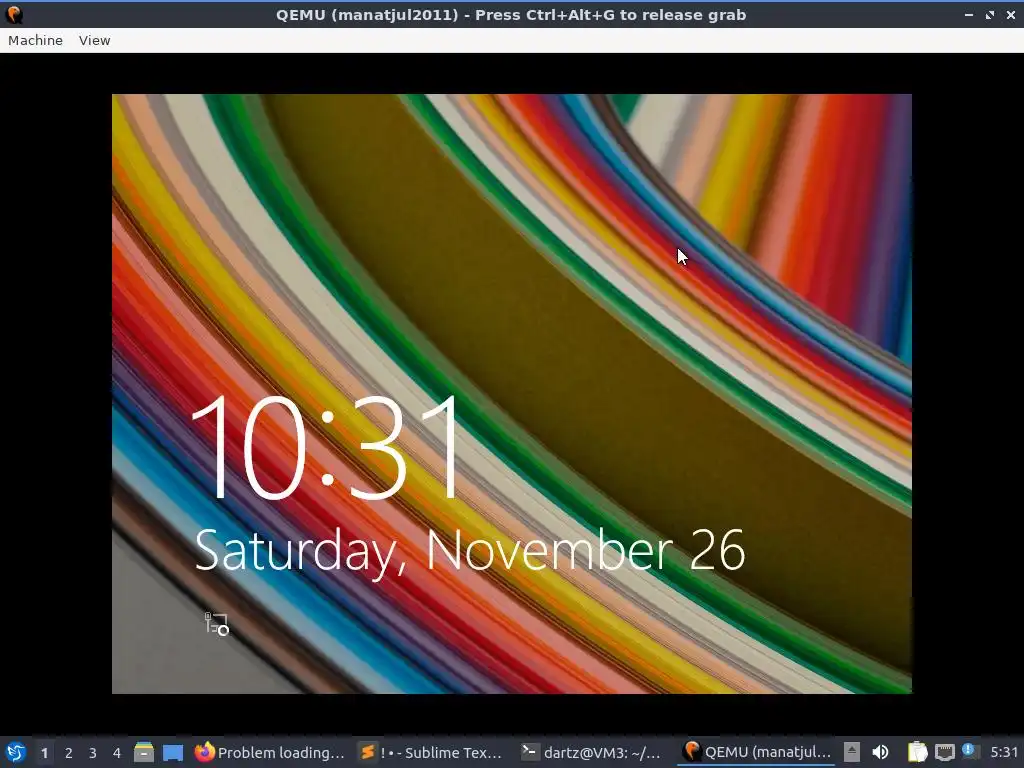
Task: Click the Saturday, November 26 date text
Action: (x=470, y=552)
